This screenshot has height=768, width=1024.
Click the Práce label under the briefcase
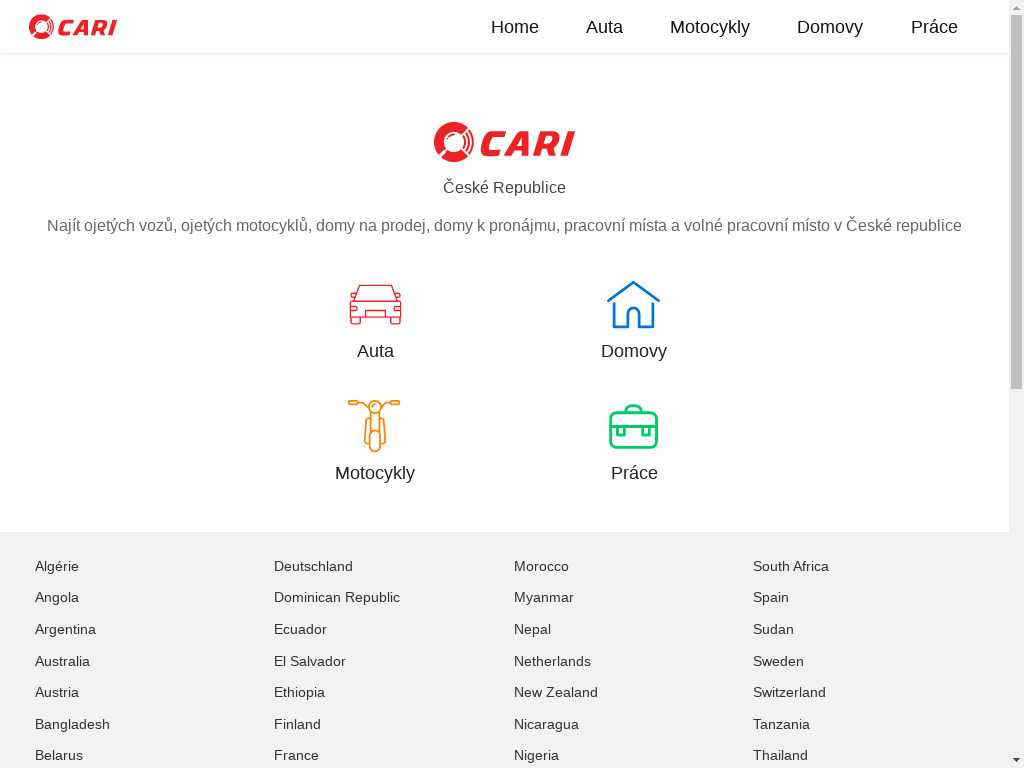634,473
